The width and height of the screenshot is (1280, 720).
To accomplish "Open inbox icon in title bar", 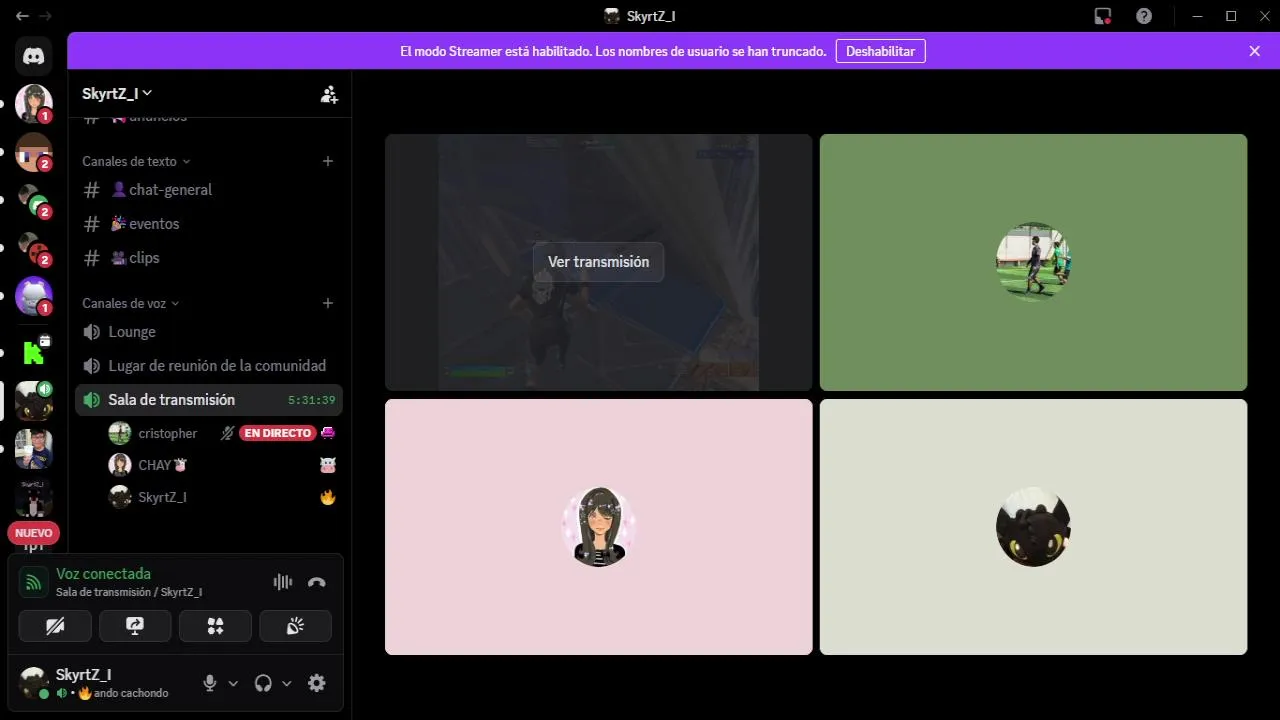I will tap(1103, 16).
